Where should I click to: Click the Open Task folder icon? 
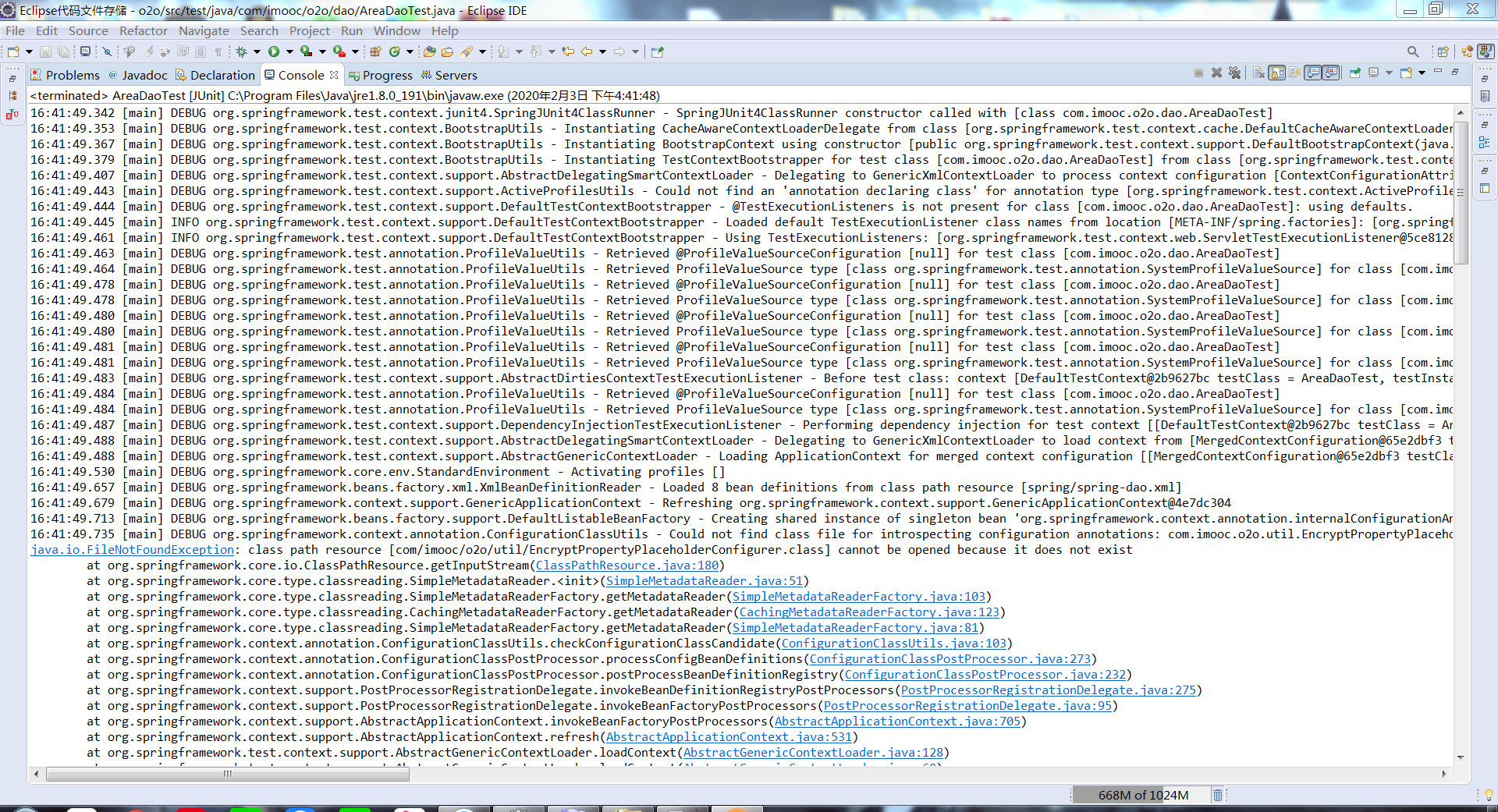pos(447,51)
